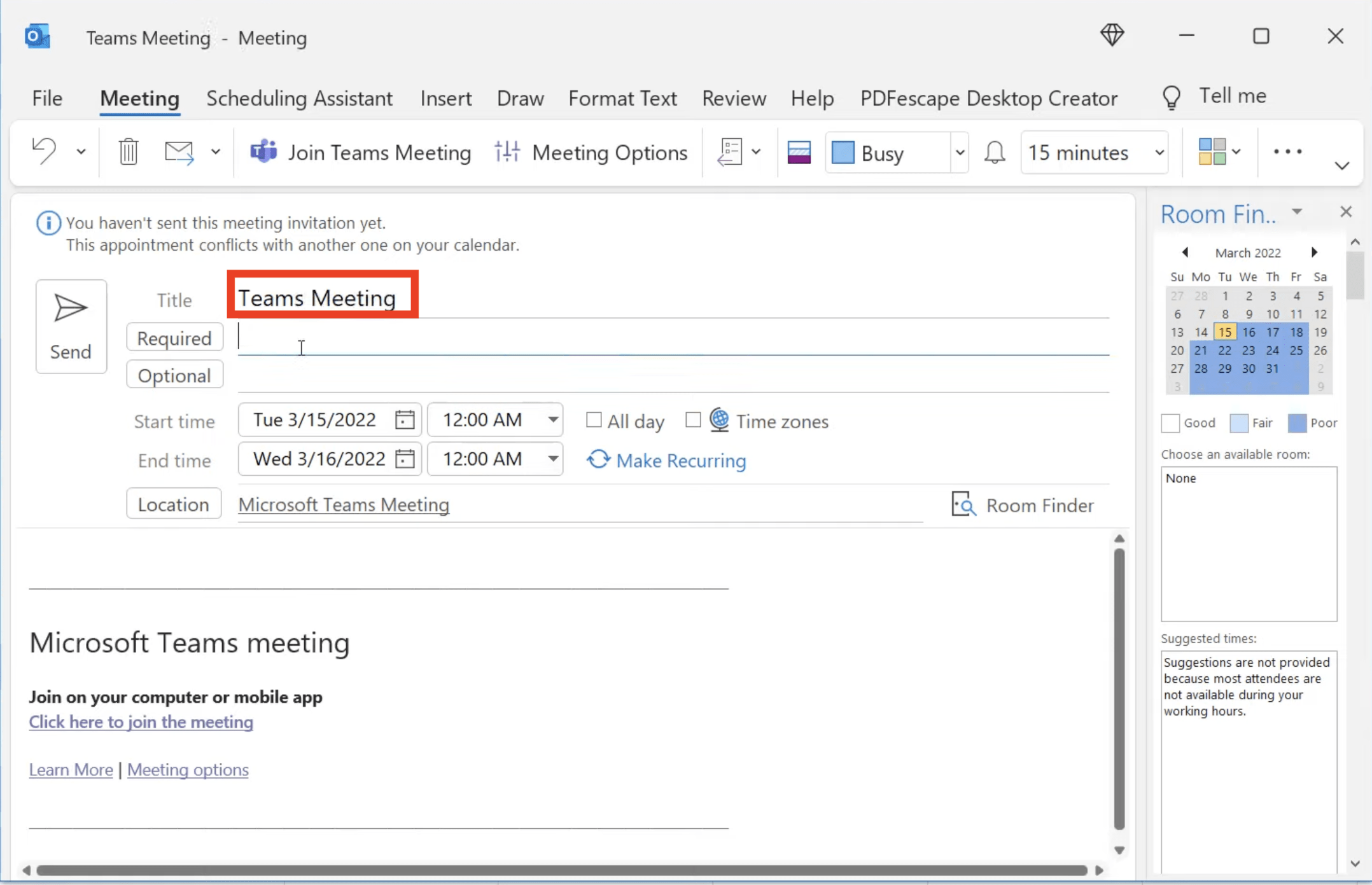
Task: Open the start time 12:00 AM dropdown
Action: pyautogui.click(x=554, y=419)
